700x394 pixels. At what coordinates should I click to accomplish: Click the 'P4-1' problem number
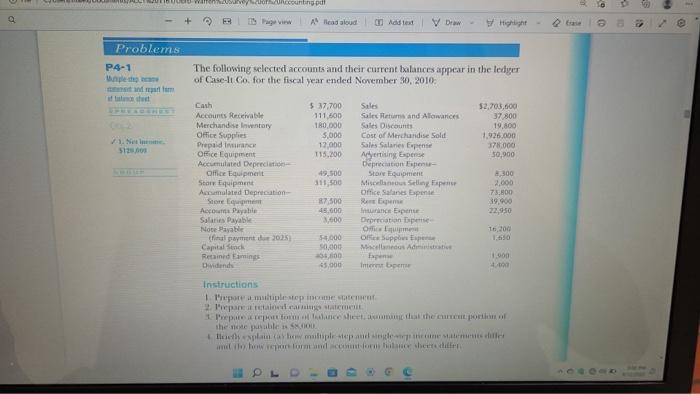click(118, 67)
